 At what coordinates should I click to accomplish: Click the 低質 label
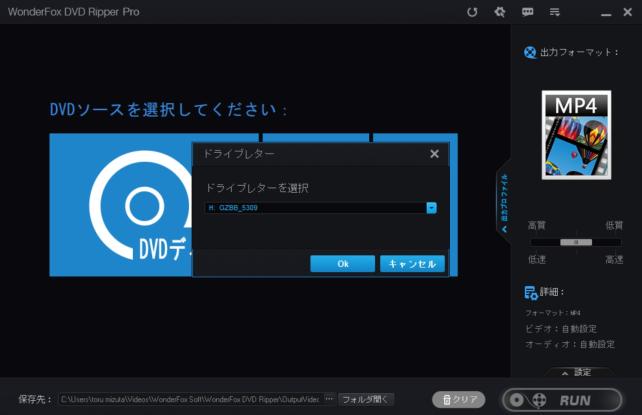[614, 226]
